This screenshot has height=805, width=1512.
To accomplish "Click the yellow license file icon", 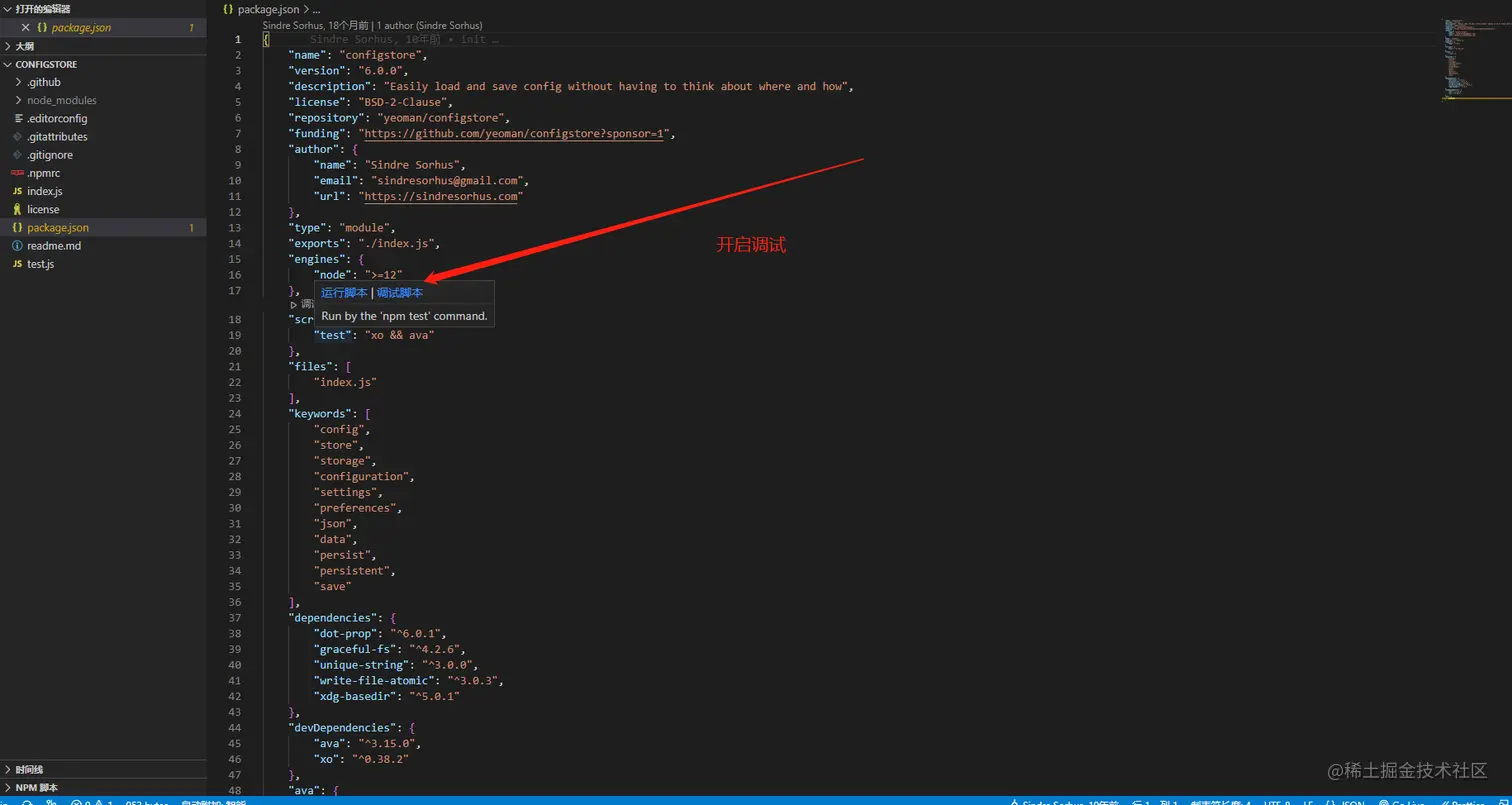I will tap(18, 209).
